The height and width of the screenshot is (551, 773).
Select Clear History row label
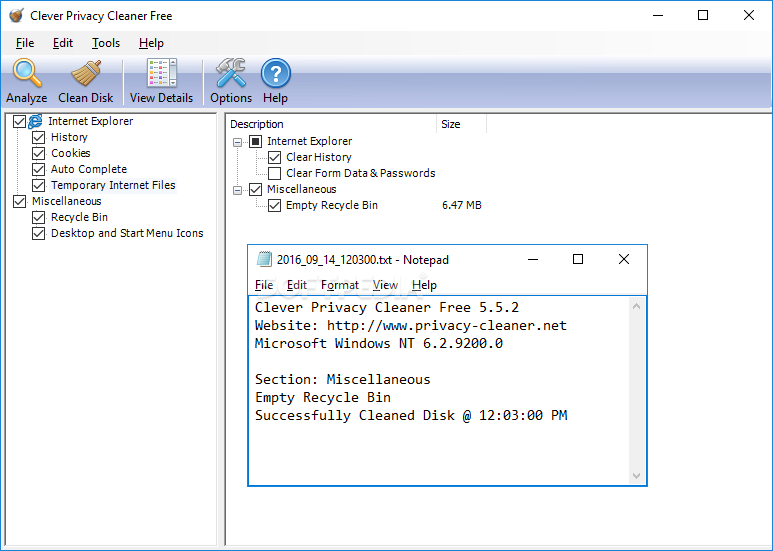tap(319, 157)
